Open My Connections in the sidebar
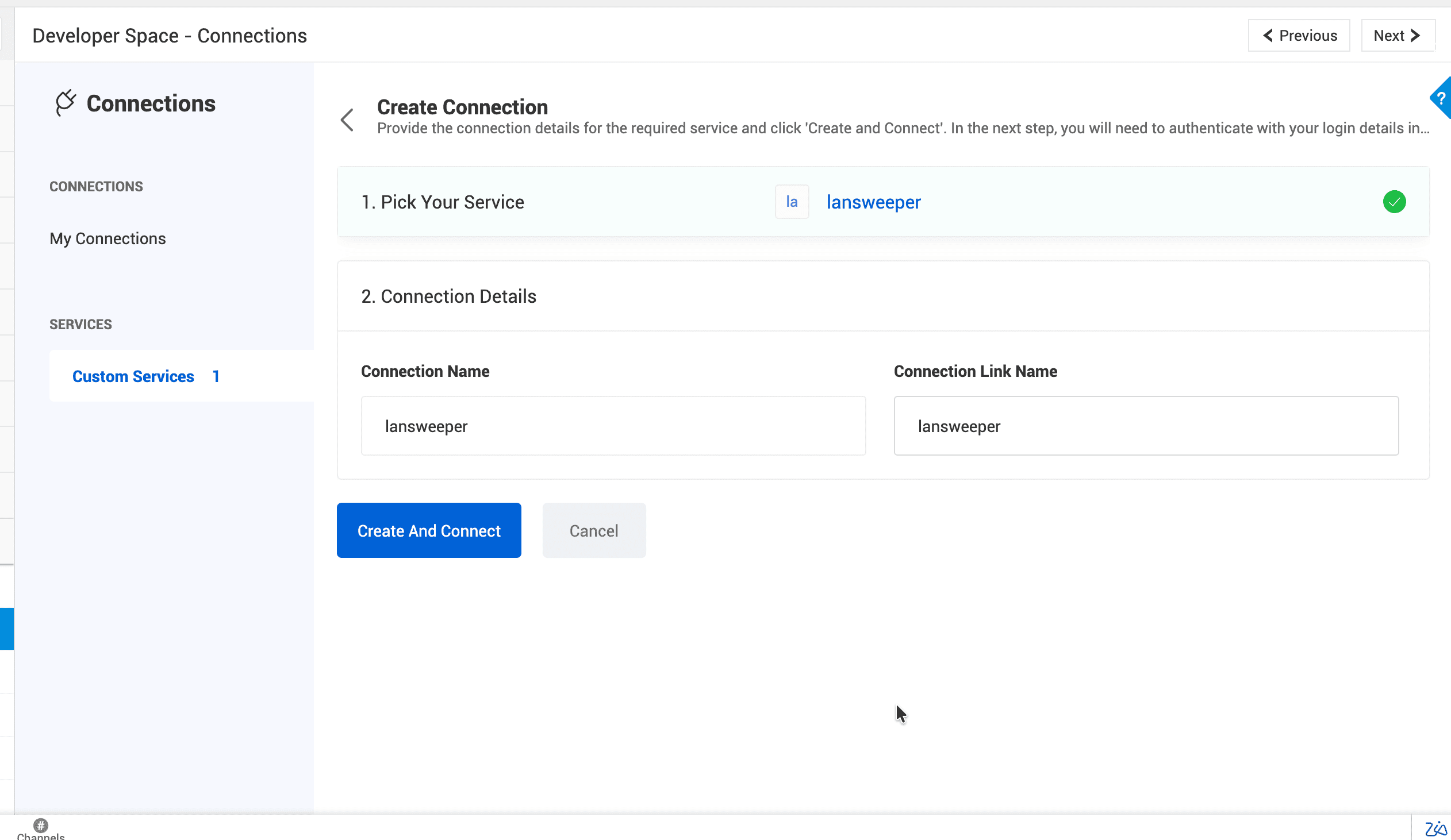 108,238
